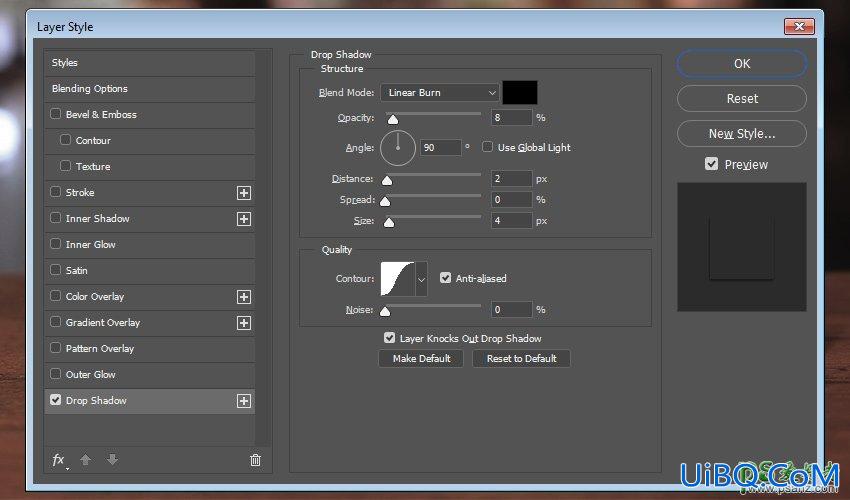Open the black shadow color swatch

[x=520, y=93]
